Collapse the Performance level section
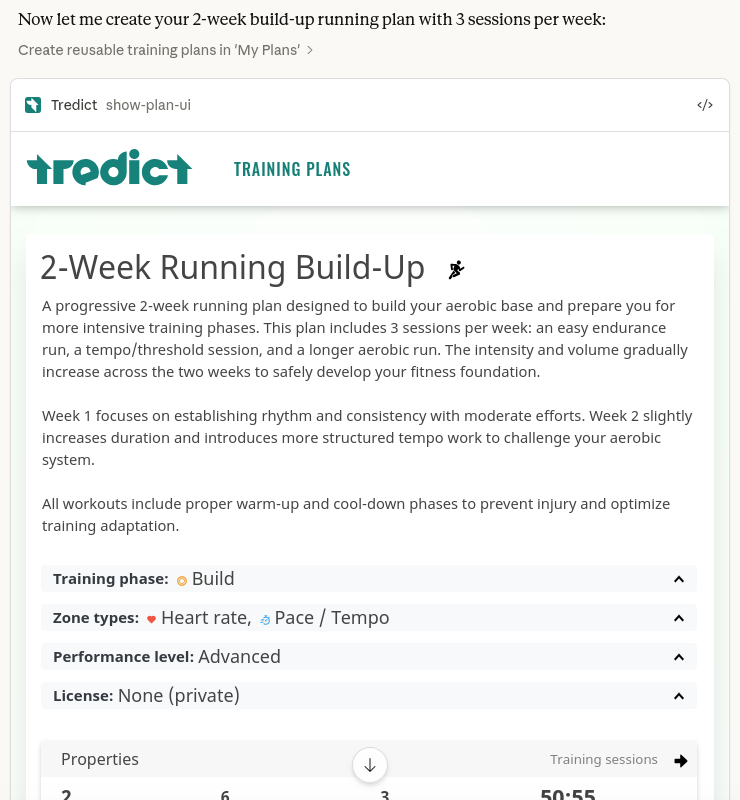Screen dimensions: 740x800 coord(679,656)
